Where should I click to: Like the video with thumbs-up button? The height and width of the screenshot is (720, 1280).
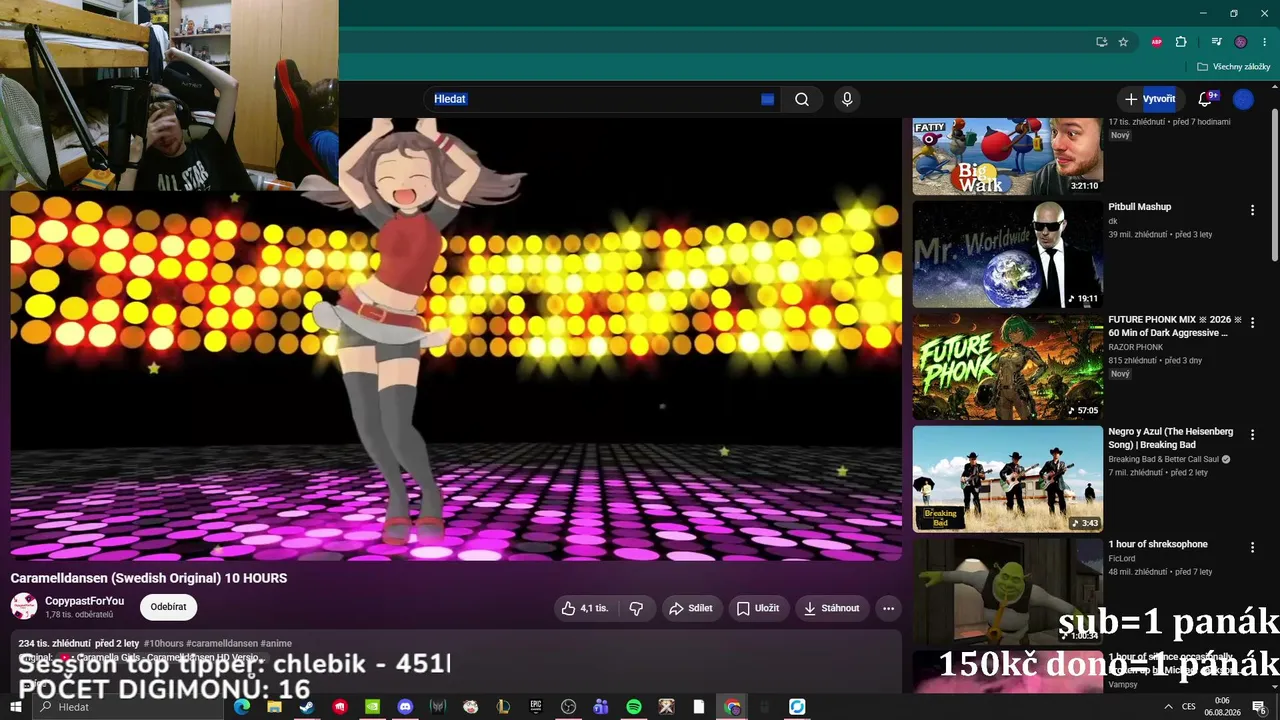[x=585, y=608]
